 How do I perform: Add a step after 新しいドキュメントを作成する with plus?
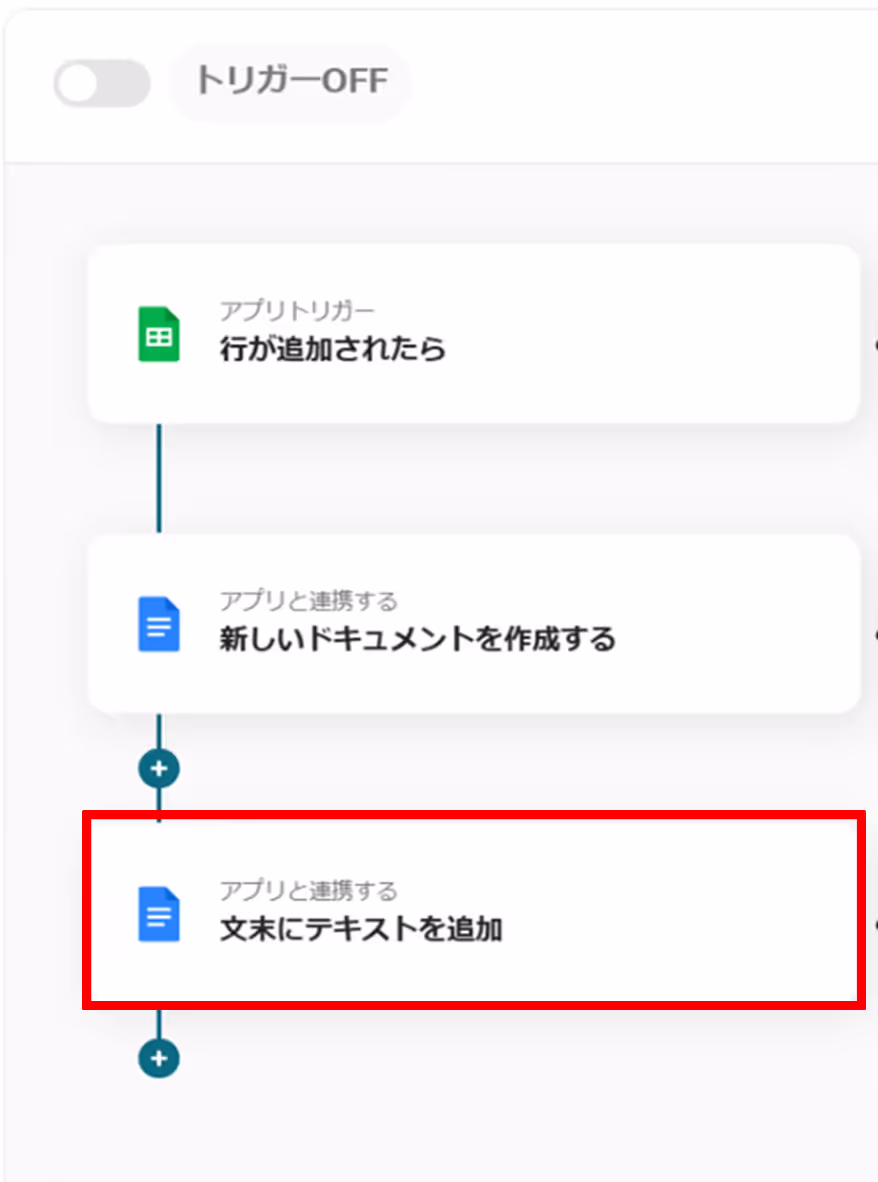coord(159,768)
